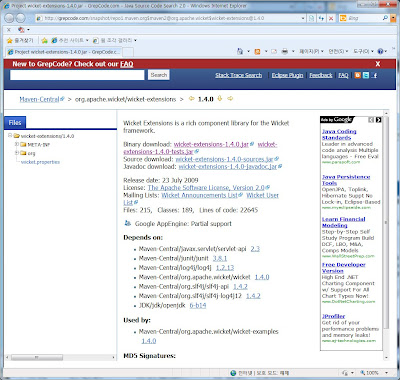Click the browser stop loading icon
This screenshot has height=380, width=400.
[331, 18]
